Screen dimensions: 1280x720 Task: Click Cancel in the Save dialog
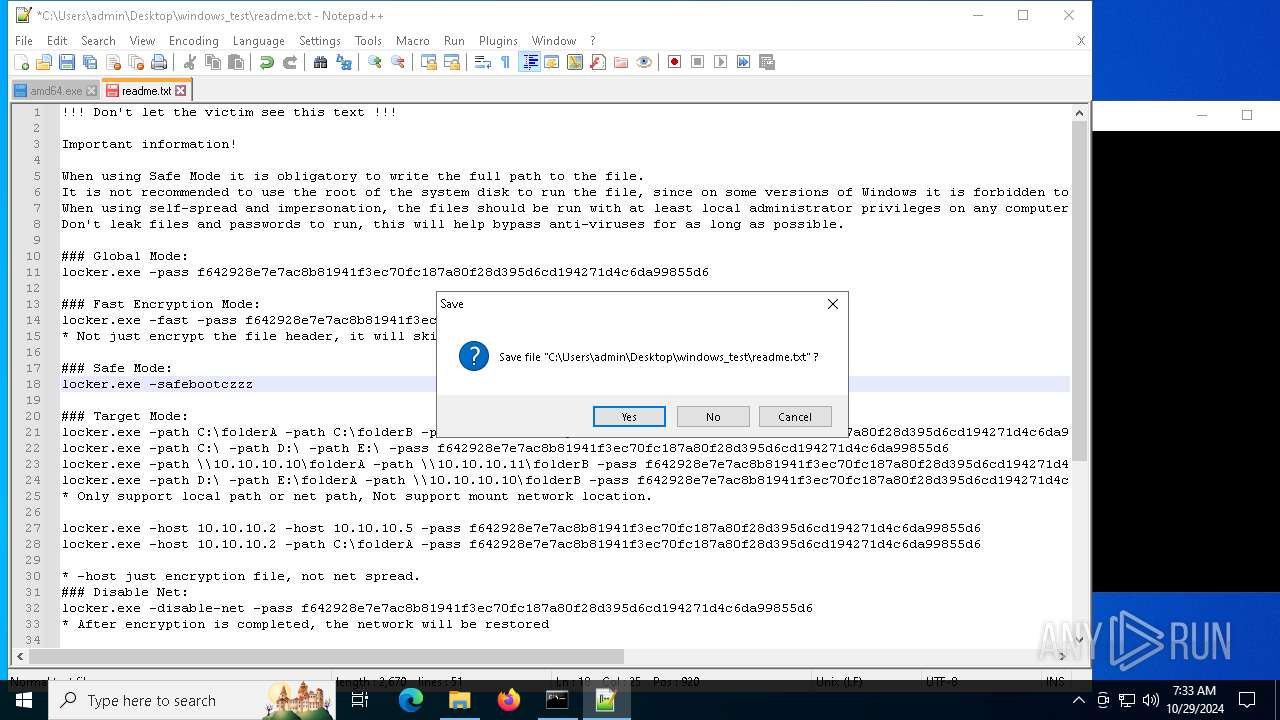point(795,417)
